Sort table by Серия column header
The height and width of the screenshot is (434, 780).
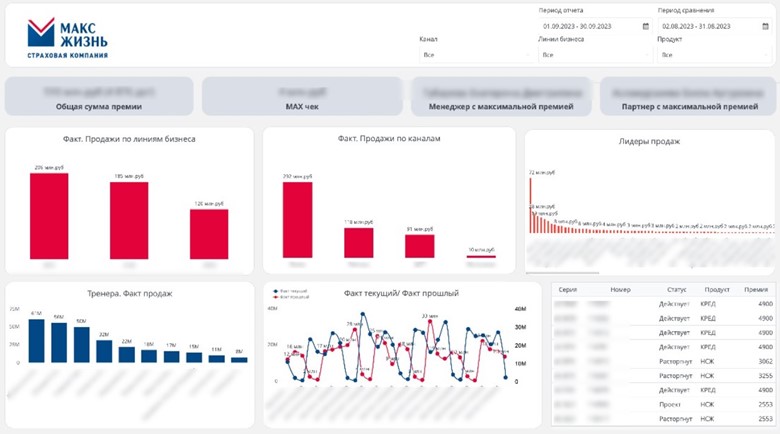pyautogui.click(x=568, y=289)
